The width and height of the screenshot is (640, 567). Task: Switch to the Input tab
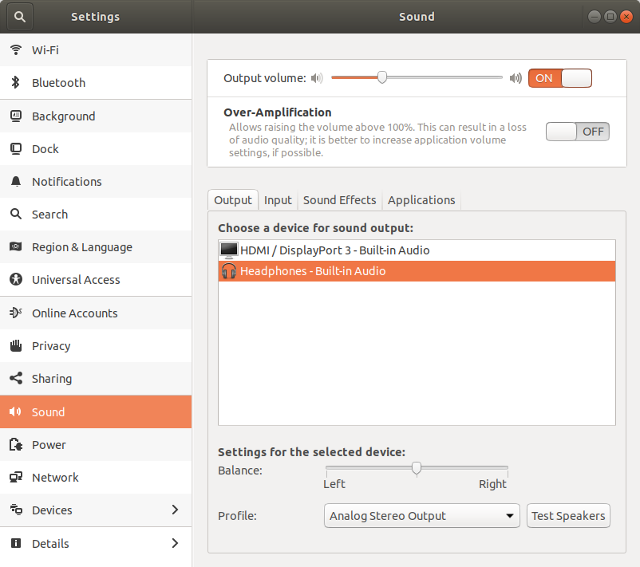(x=278, y=200)
